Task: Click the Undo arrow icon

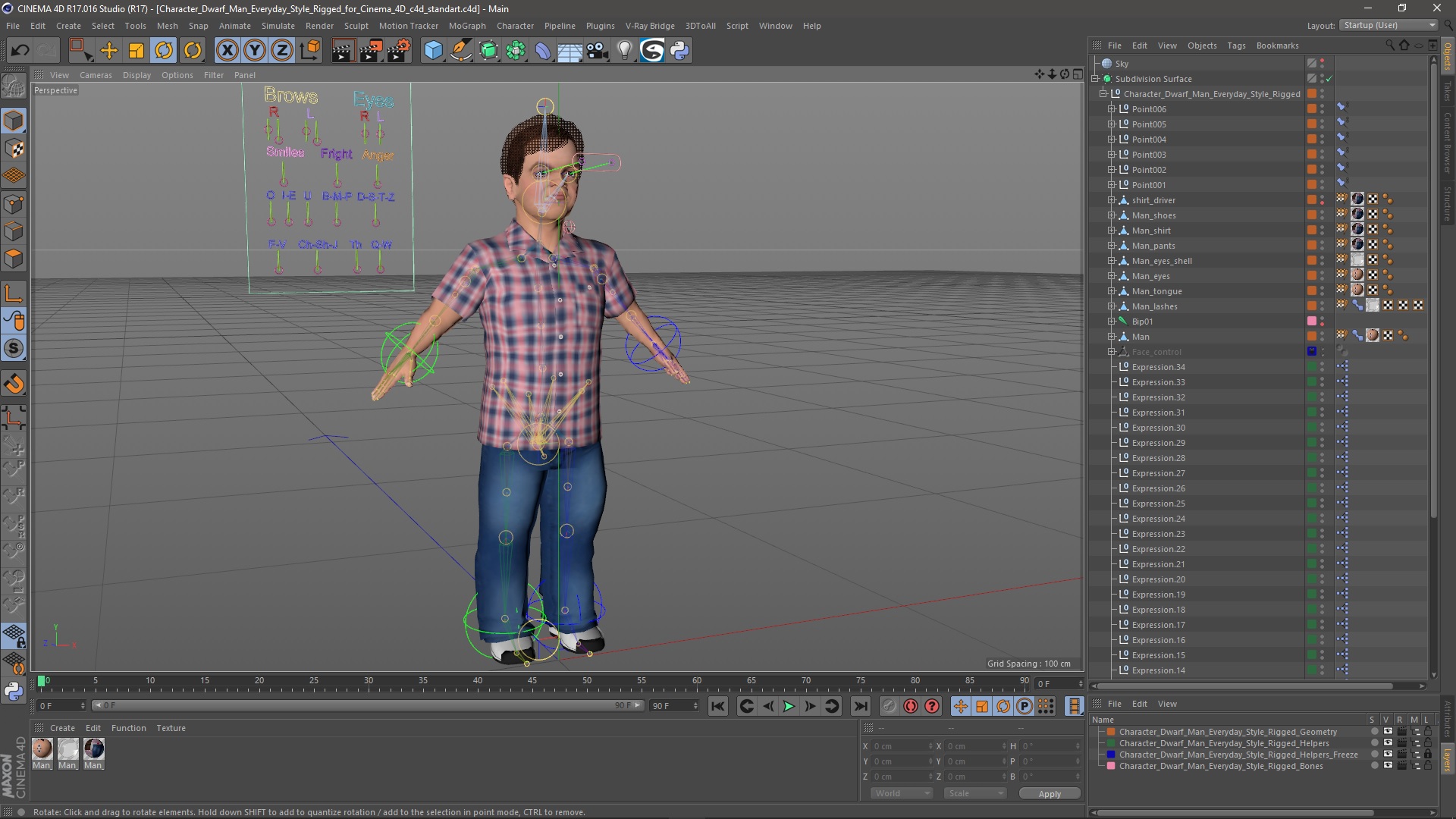Action: [20, 51]
